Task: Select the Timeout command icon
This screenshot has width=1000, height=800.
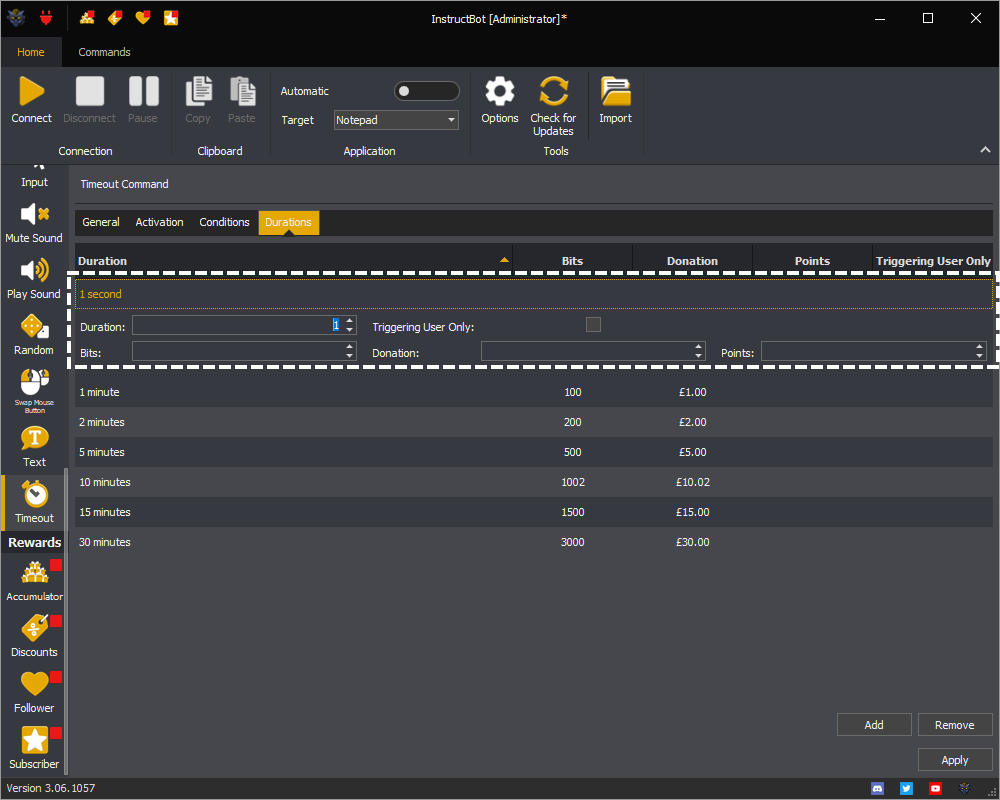Action: pyautogui.click(x=34, y=494)
